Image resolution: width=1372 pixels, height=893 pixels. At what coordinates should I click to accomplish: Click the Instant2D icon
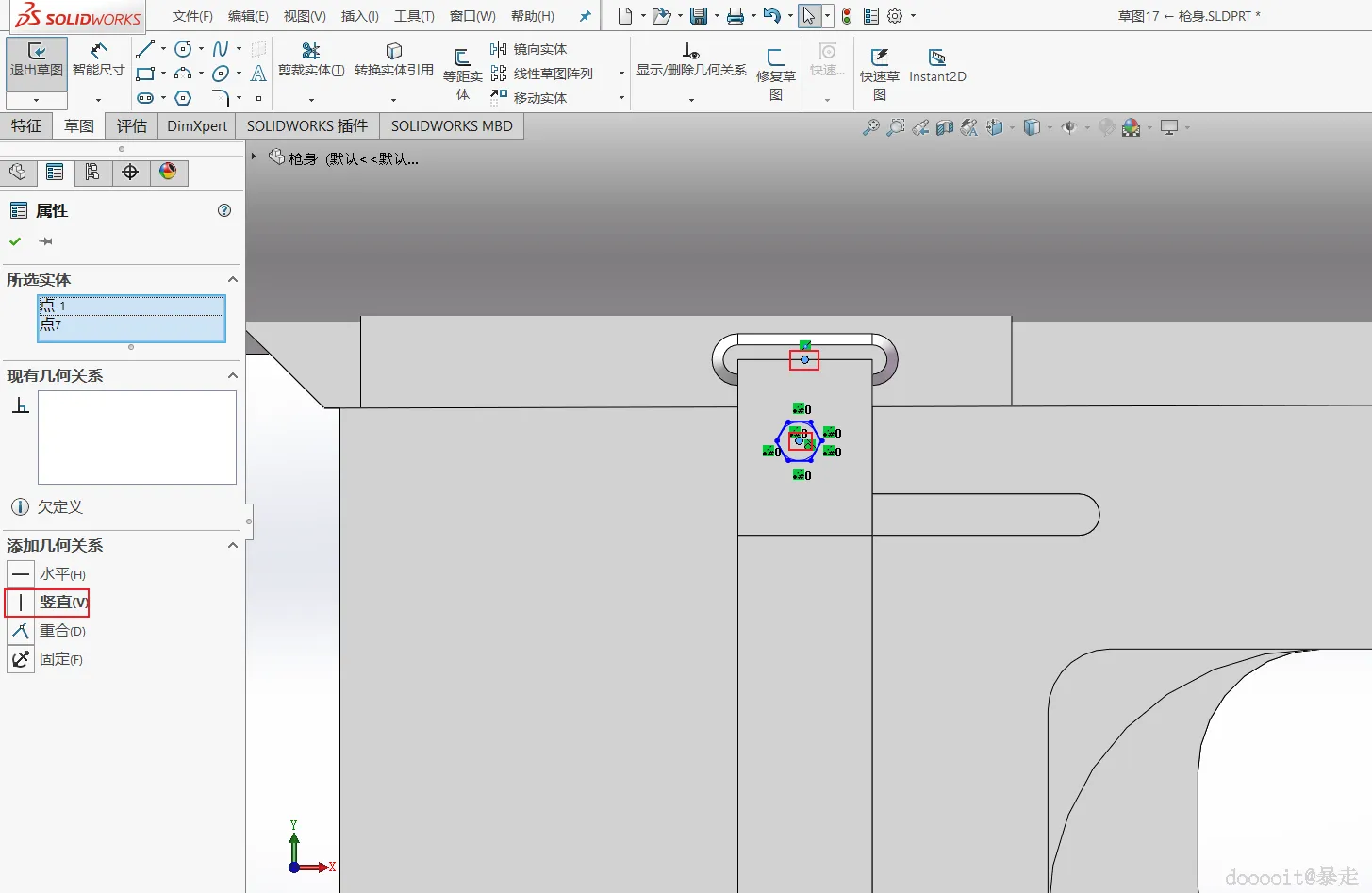[x=936, y=58]
